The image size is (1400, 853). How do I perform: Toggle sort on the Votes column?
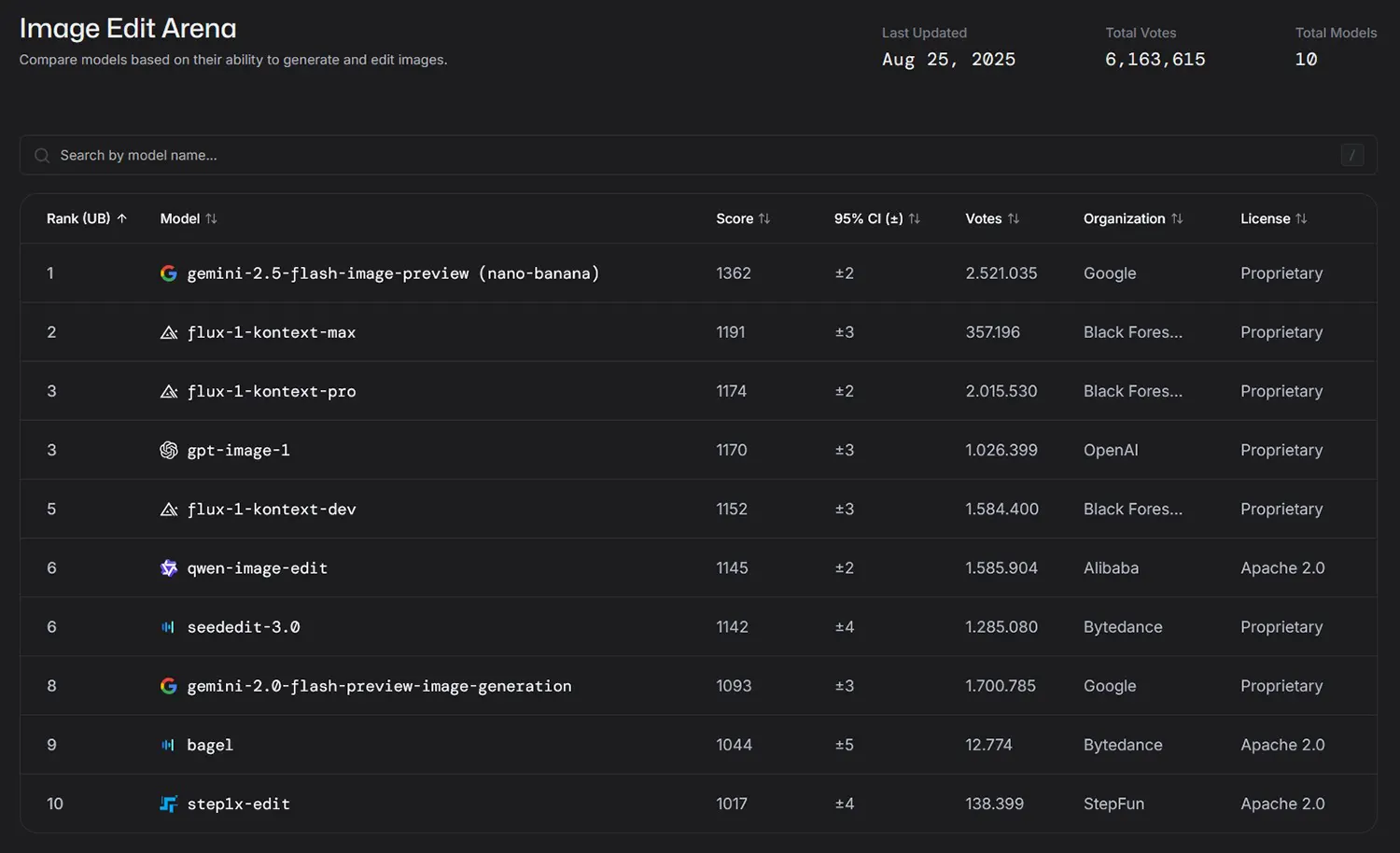[992, 218]
